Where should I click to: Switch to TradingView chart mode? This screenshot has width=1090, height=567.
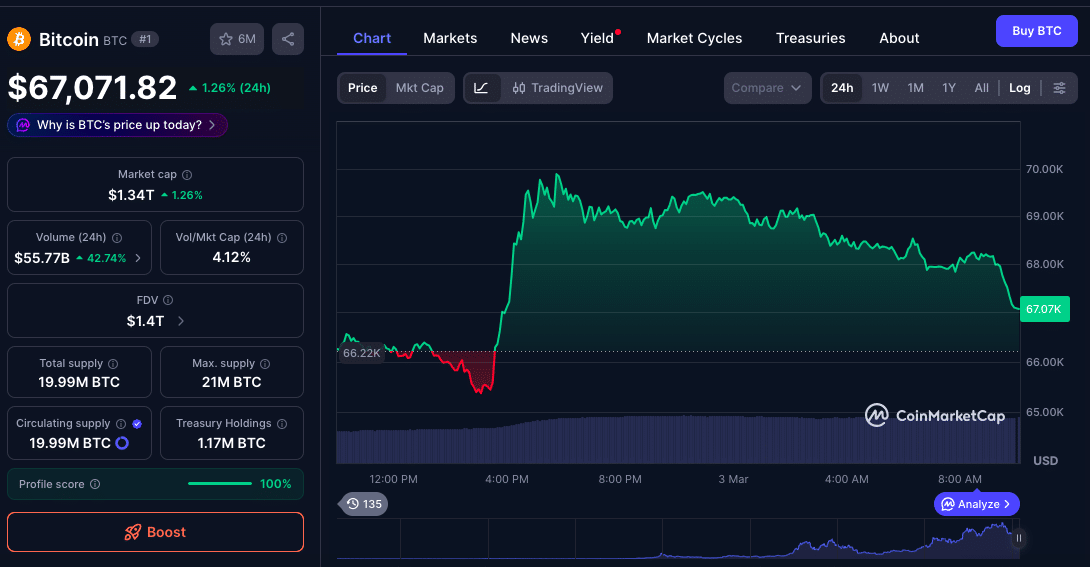558,88
